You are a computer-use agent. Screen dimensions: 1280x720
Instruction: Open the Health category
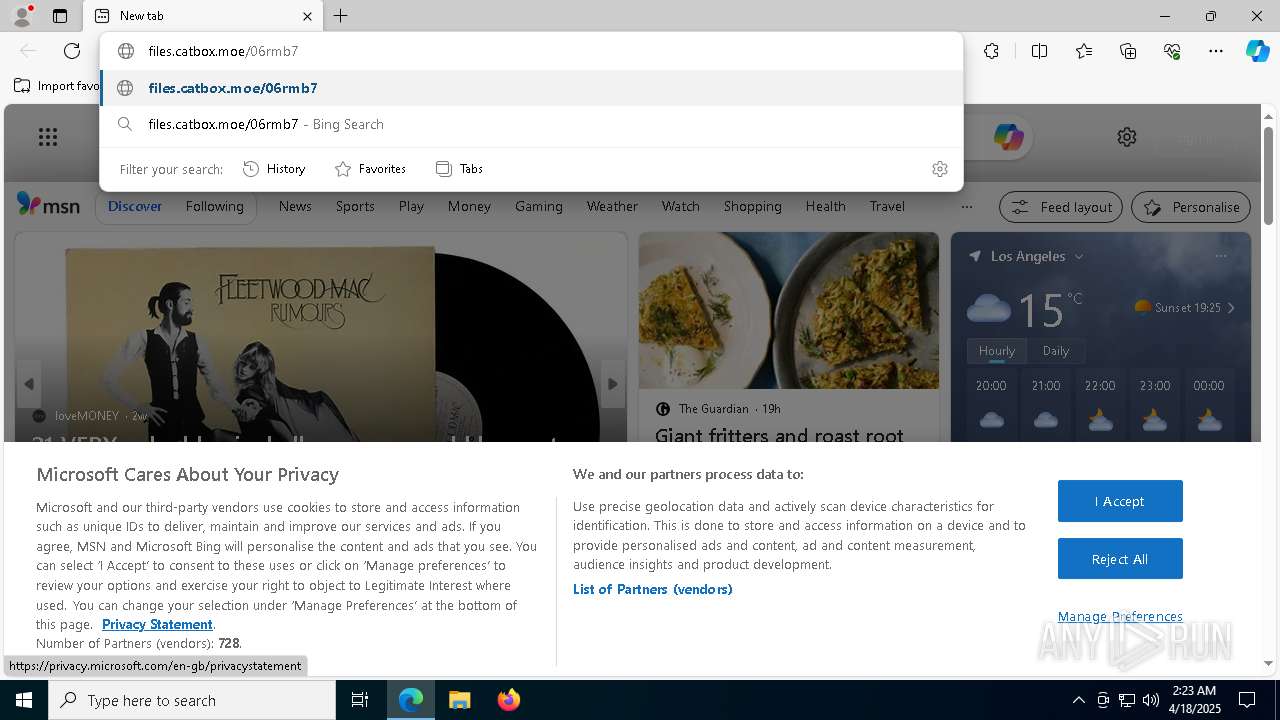click(x=825, y=206)
